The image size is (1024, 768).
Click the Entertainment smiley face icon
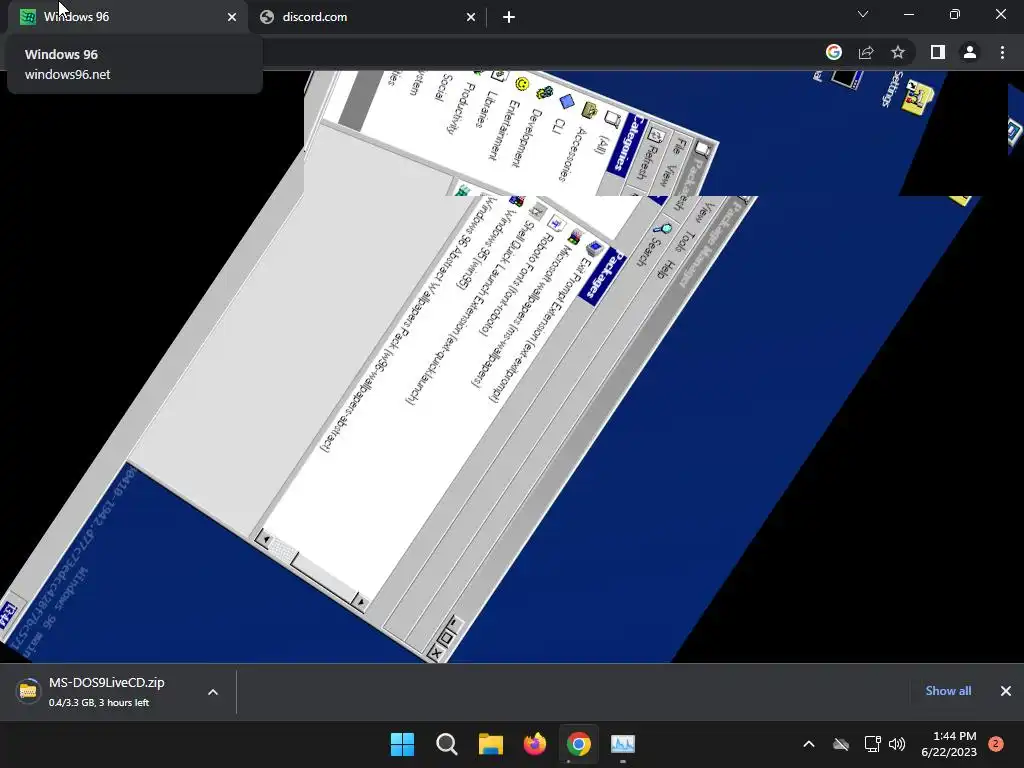[522, 84]
